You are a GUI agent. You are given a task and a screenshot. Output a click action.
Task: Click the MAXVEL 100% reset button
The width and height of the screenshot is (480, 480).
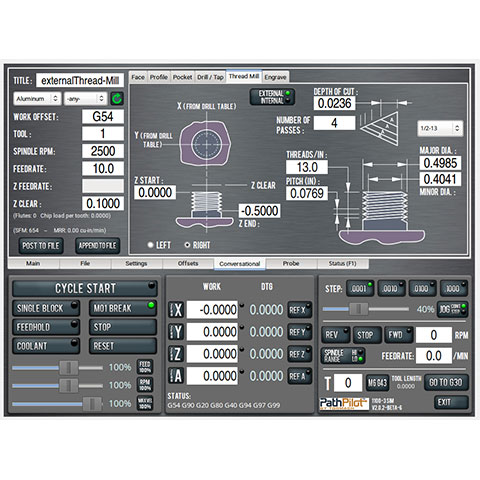(145, 403)
